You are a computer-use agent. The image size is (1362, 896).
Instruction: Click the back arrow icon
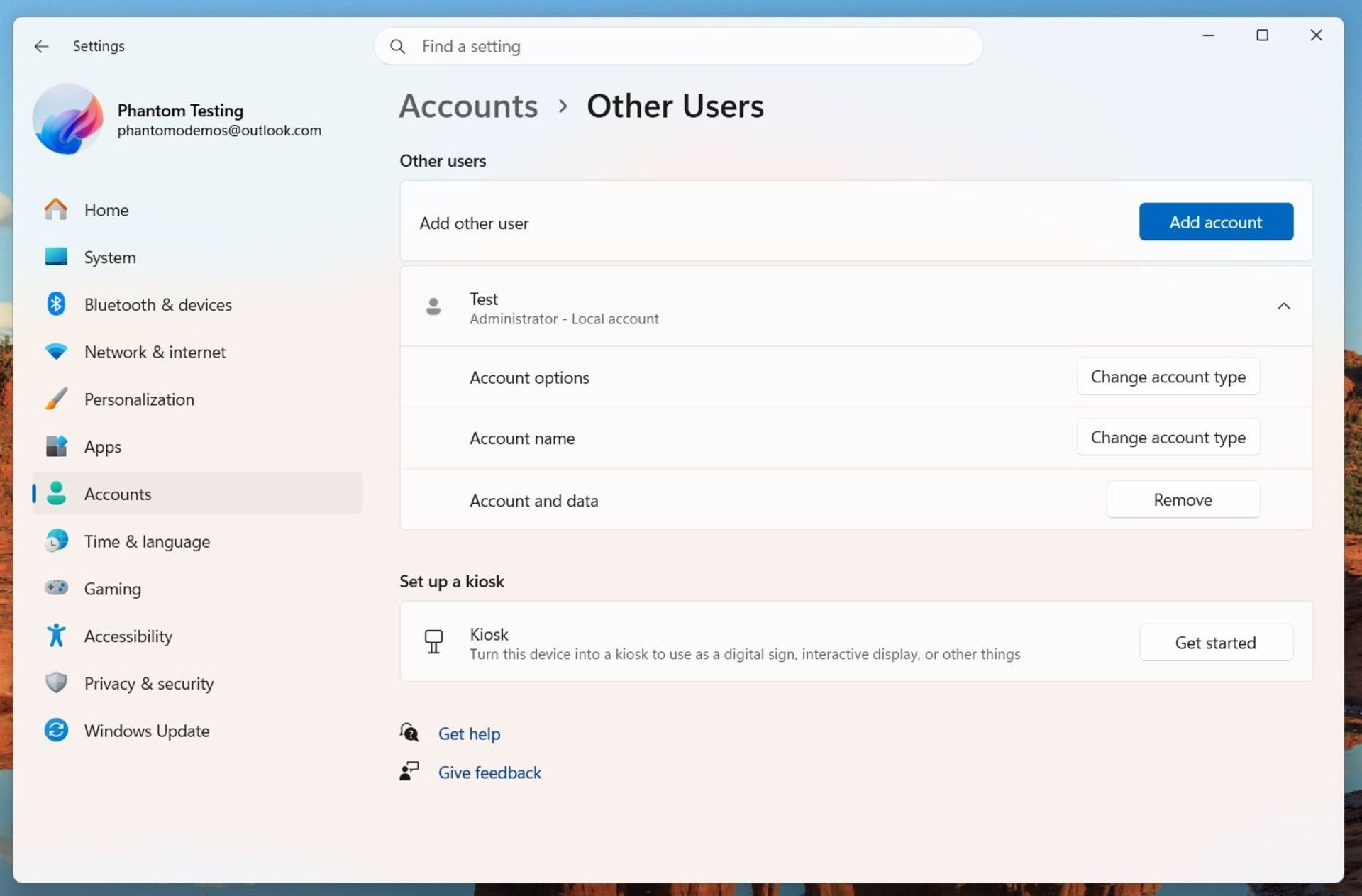pyautogui.click(x=41, y=46)
